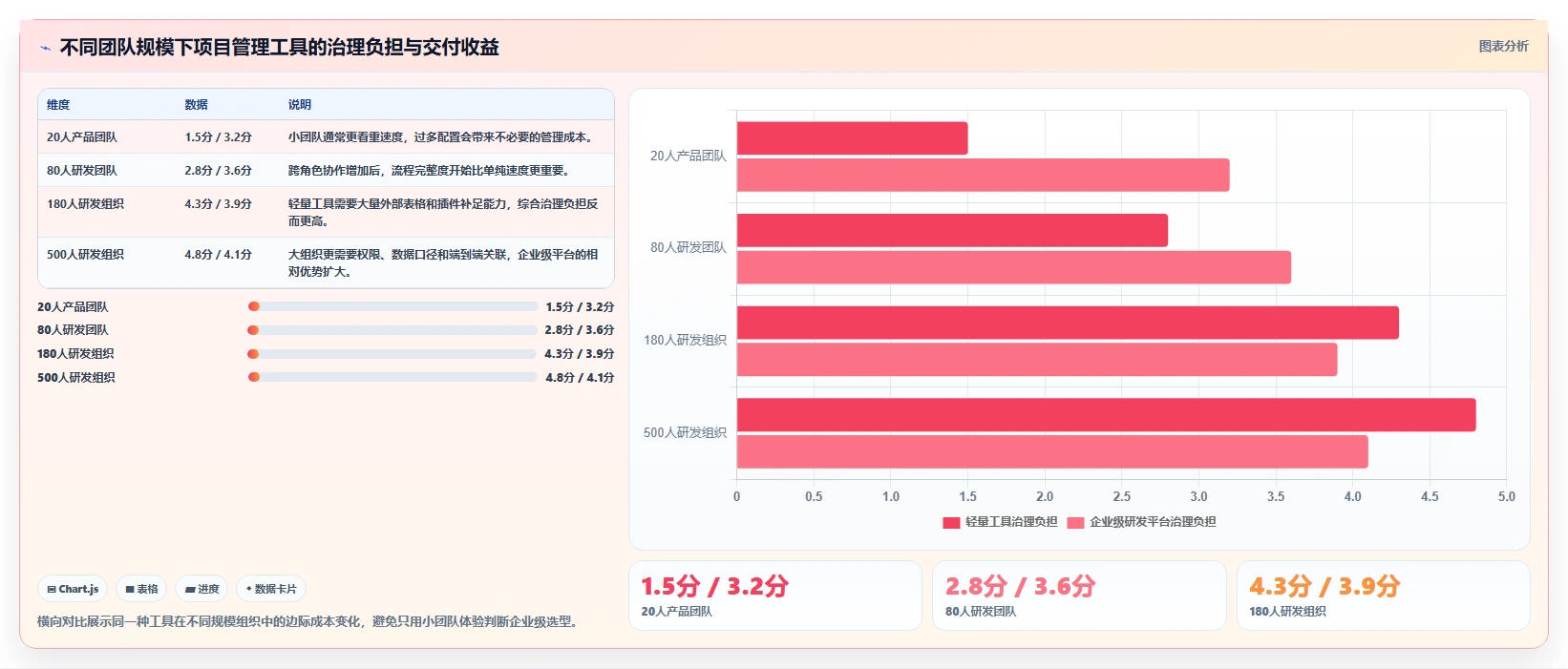Viewport: 1568px width, 669px height.
Task: Click the 表格 tag
Action: point(141,589)
